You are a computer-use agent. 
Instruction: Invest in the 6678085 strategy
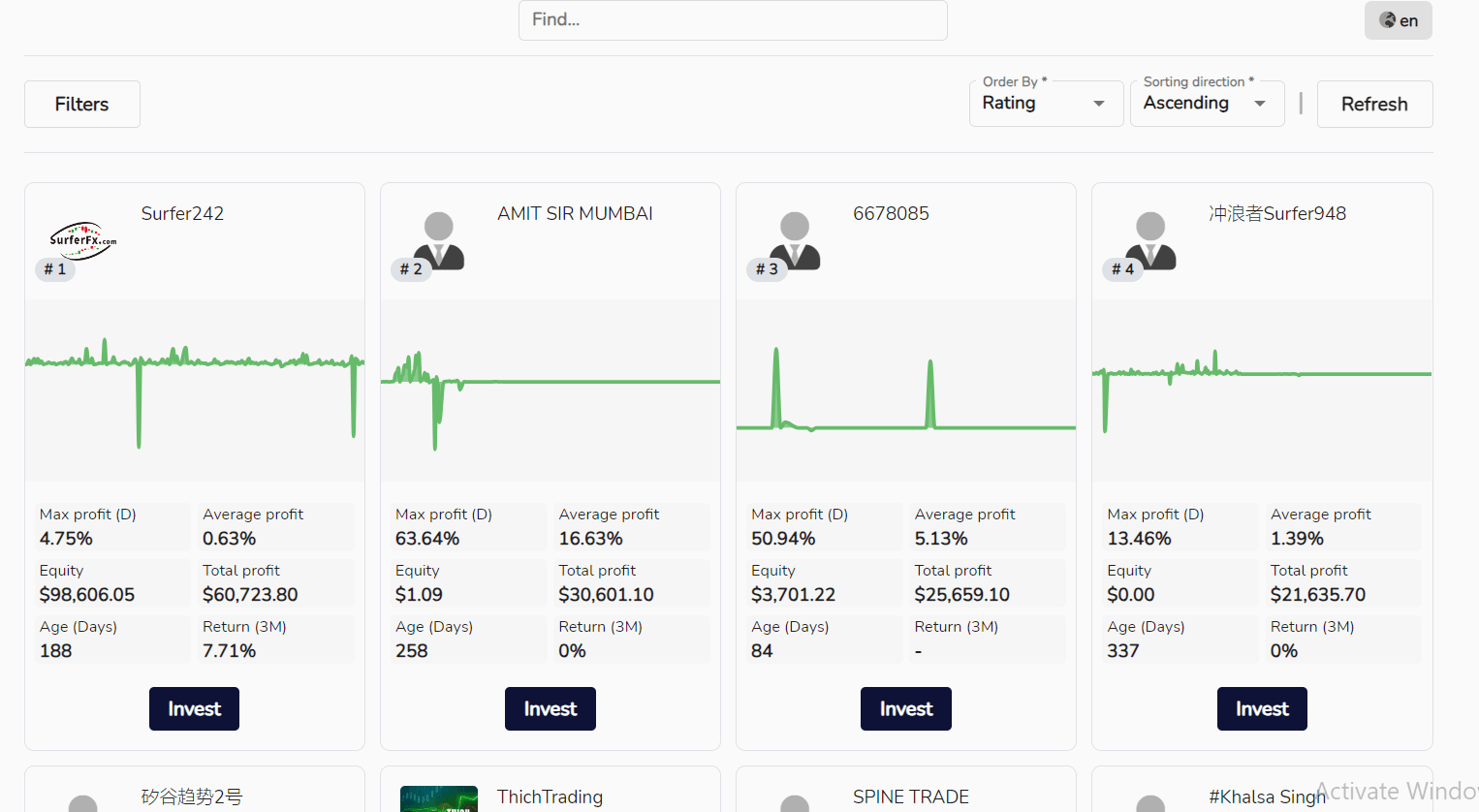point(905,708)
